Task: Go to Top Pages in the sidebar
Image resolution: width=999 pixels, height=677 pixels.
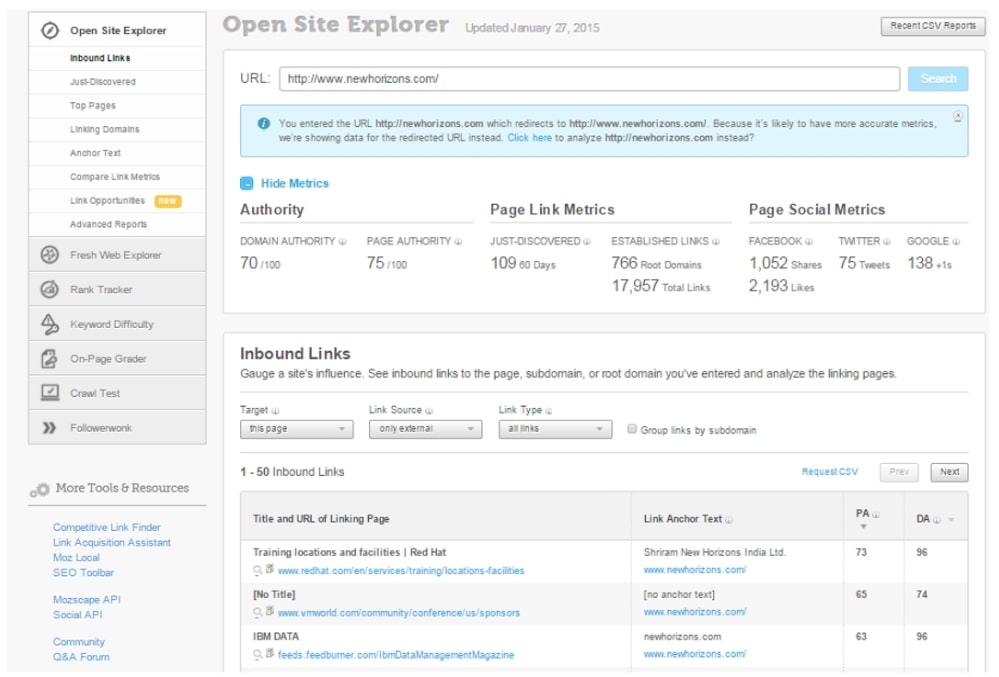Action: (93, 105)
